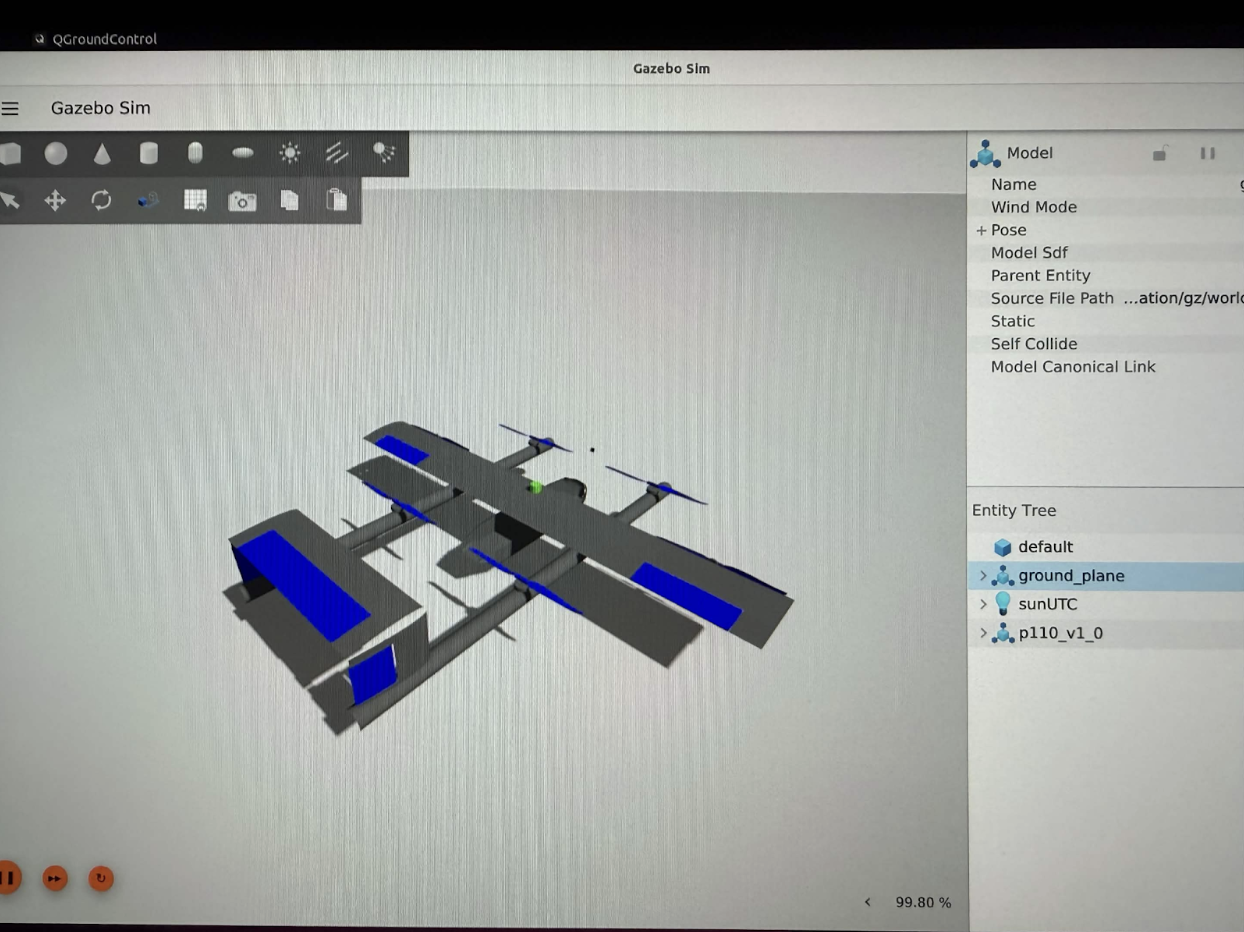The image size is (1244, 932).
Task: Insert a cylinder shape
Action: (148, 153)
